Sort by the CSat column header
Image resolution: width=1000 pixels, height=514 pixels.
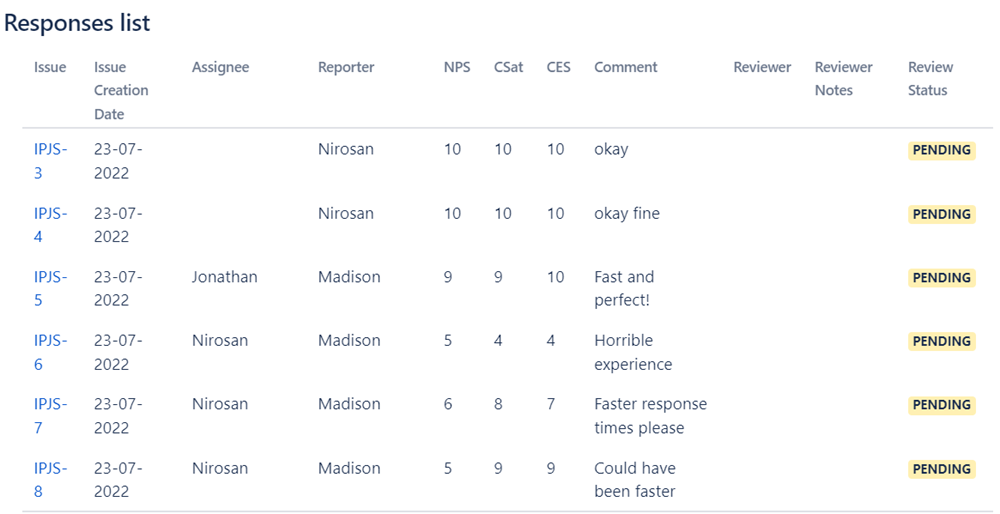[508, 67]
